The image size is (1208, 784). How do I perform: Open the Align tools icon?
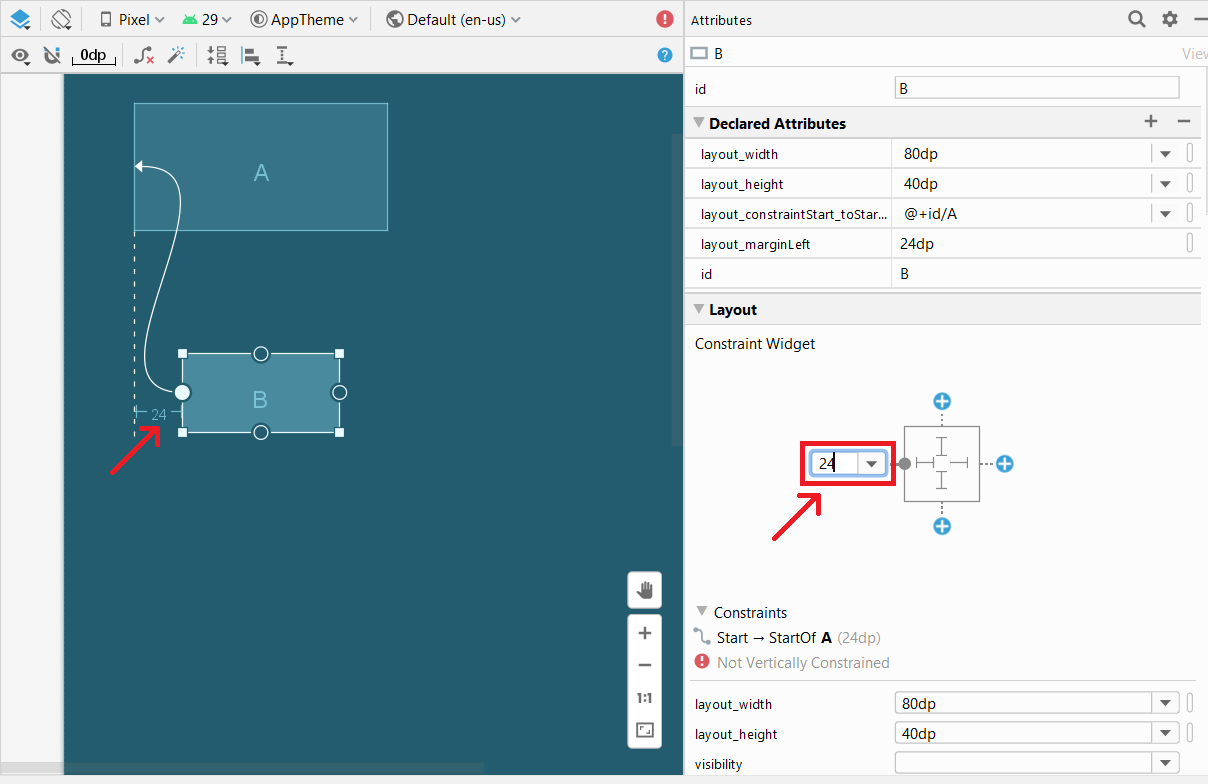[x=252, y=55]
